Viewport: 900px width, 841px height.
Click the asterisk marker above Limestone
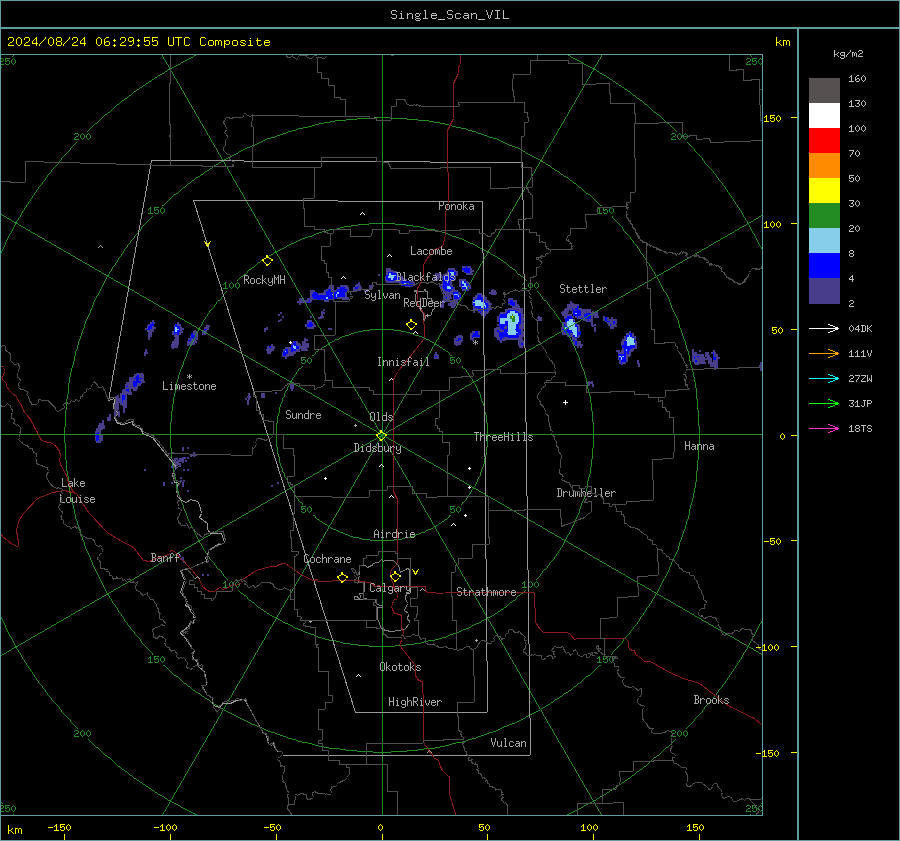click(189, 377)
